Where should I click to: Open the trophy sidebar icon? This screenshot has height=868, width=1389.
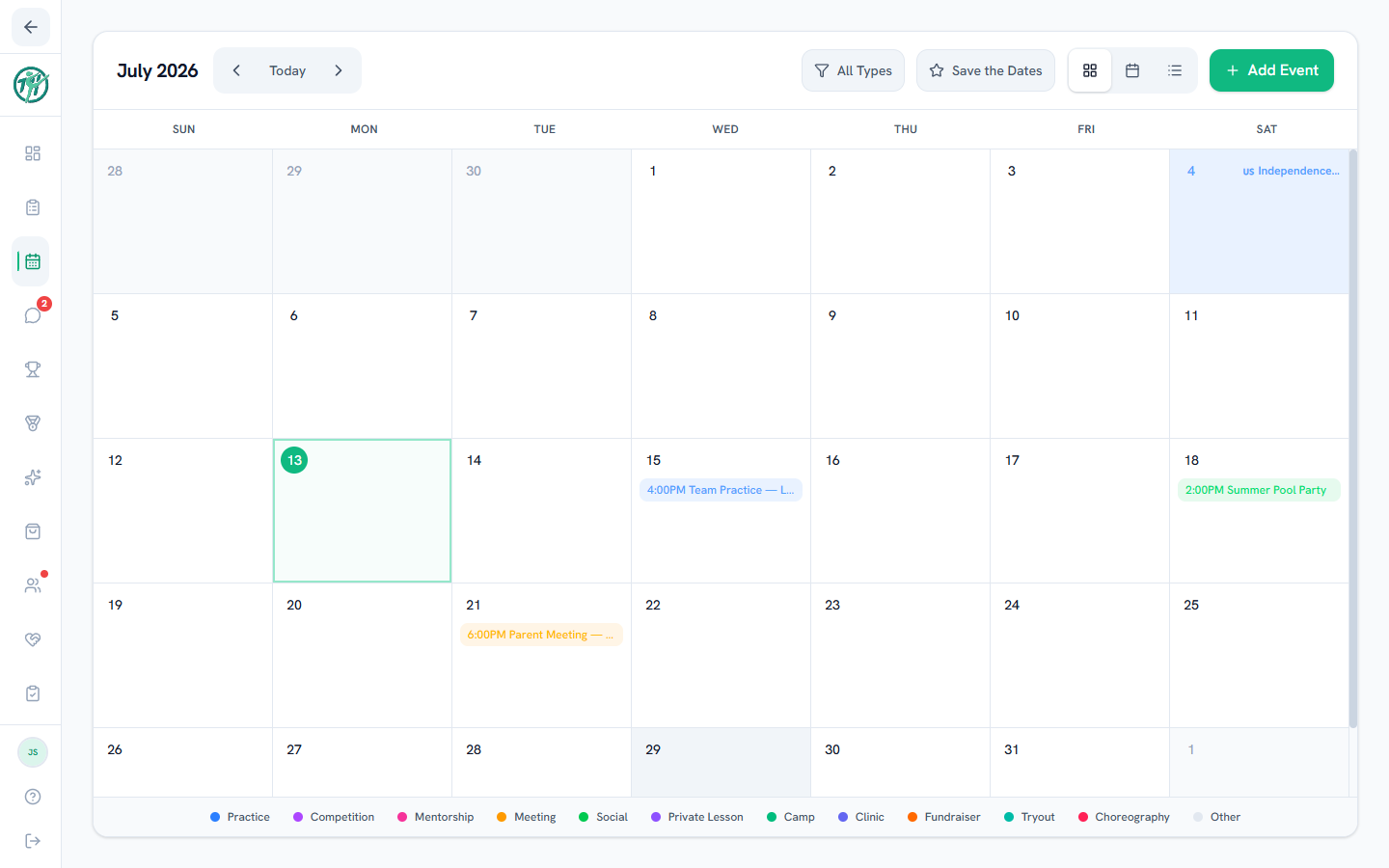tap(33, 369)
